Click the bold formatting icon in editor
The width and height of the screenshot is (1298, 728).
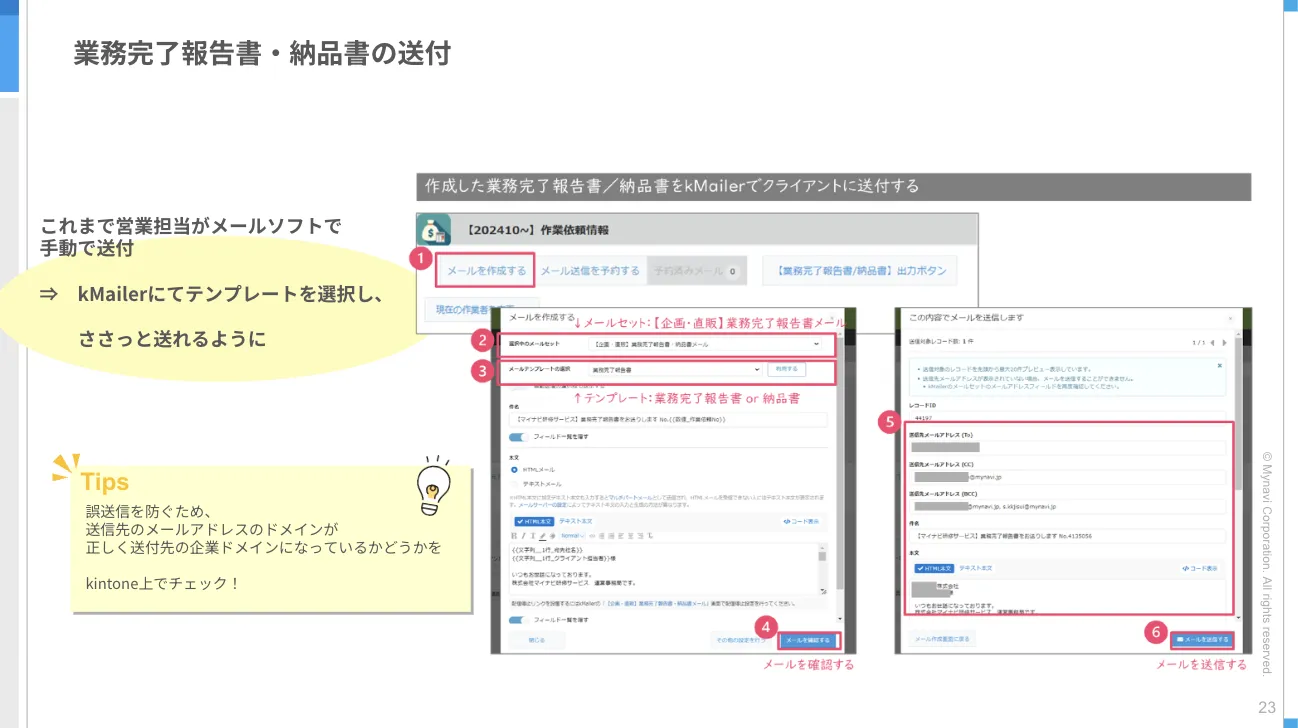514,536
